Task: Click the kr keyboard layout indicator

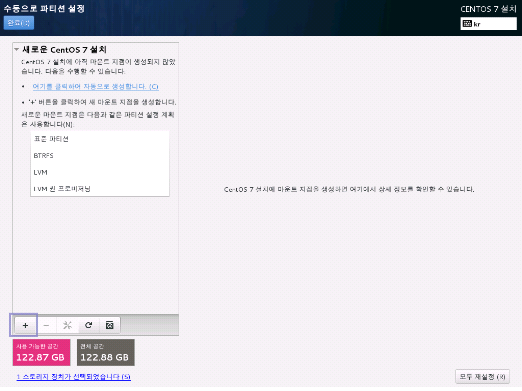Action: coord(488,24)
